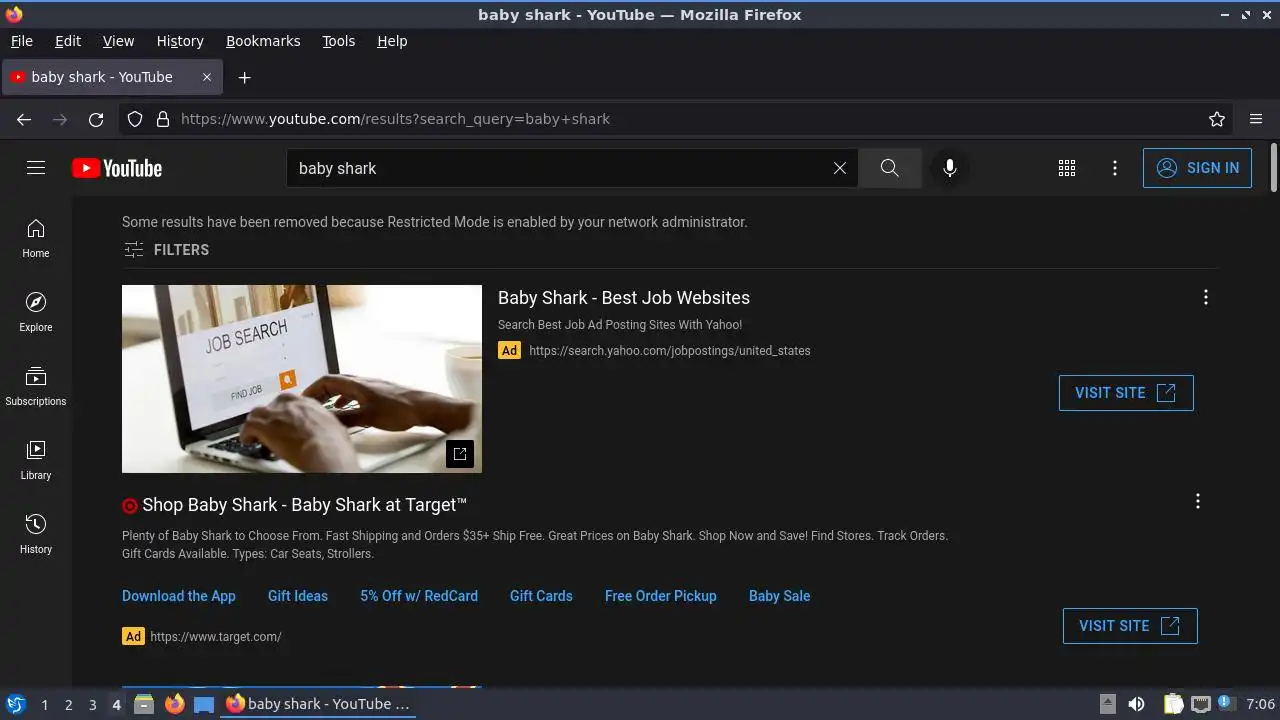Click the https://www.target.com/ URL text

point(216,636)
